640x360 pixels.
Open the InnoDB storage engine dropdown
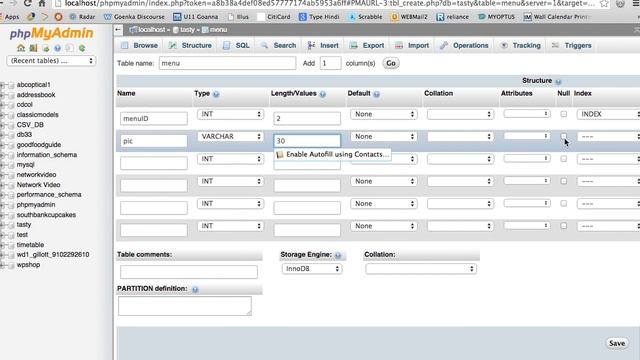click(x=312, y=269)
